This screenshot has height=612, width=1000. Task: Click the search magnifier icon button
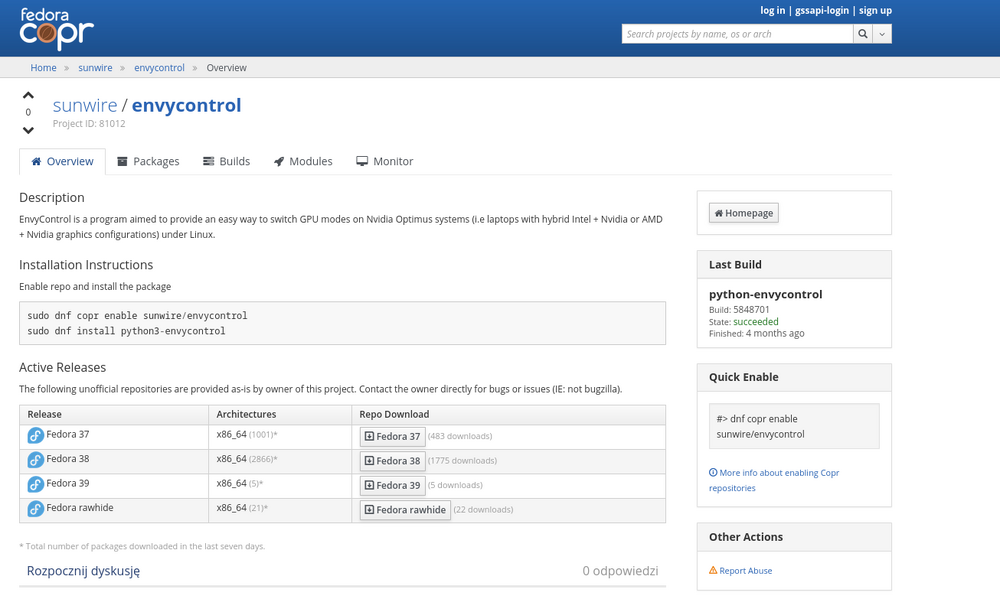click(x=862, y=34)
